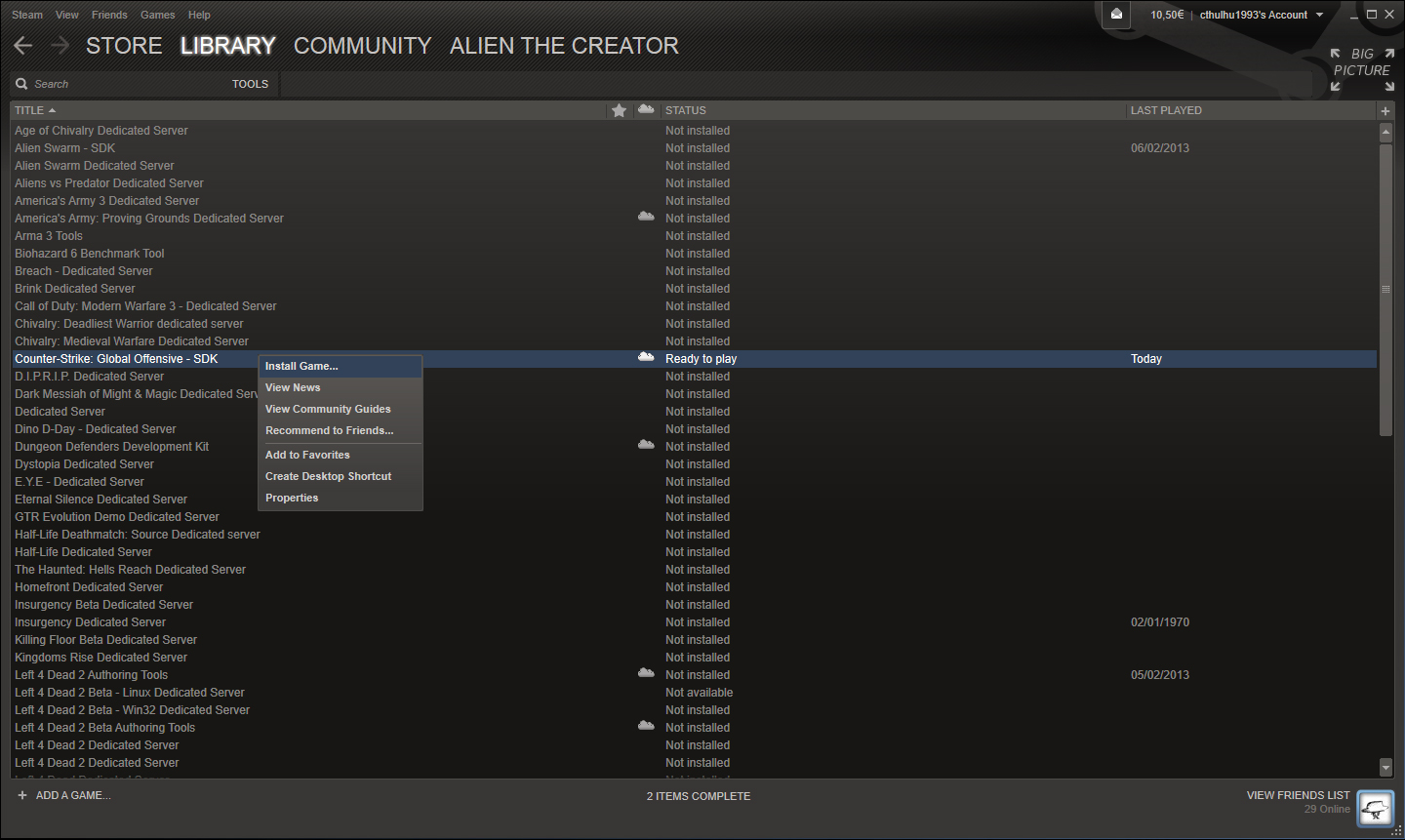Click cloud icon for Dungeon Defenders Development Kit
The image size is (1405, 840).
tap(646, 445)
